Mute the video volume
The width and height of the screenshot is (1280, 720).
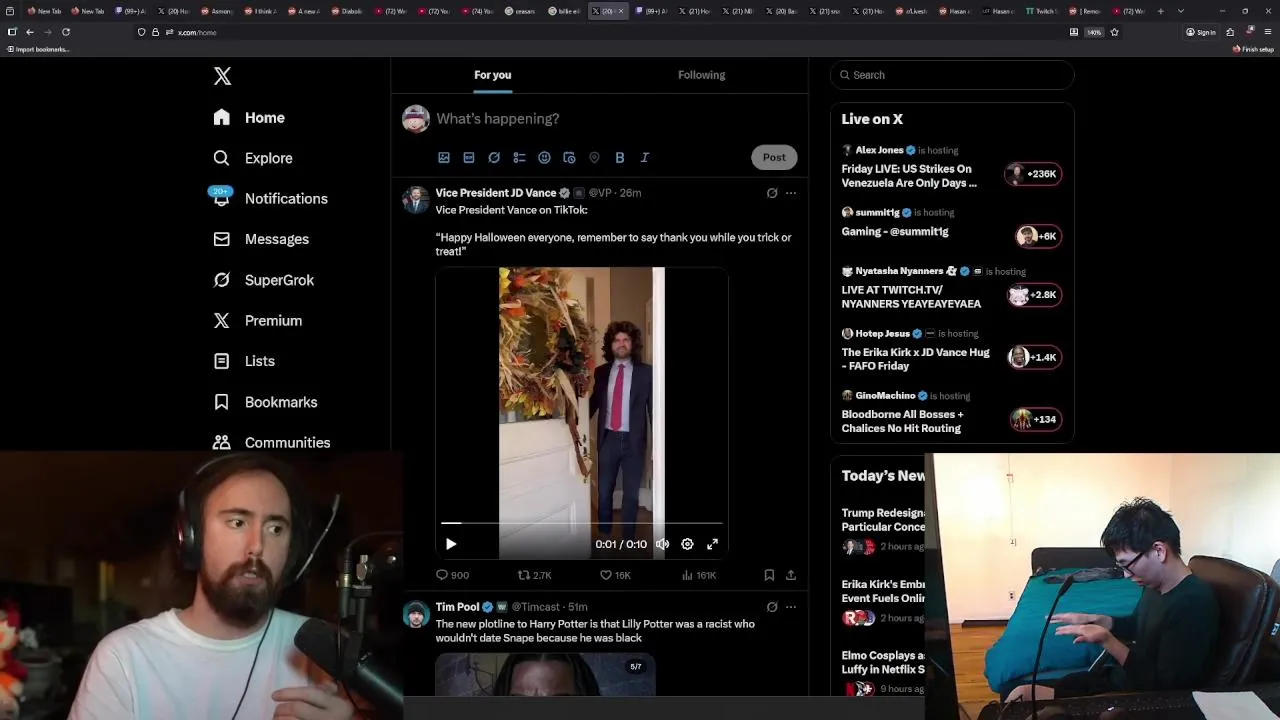tap(662, 544)
